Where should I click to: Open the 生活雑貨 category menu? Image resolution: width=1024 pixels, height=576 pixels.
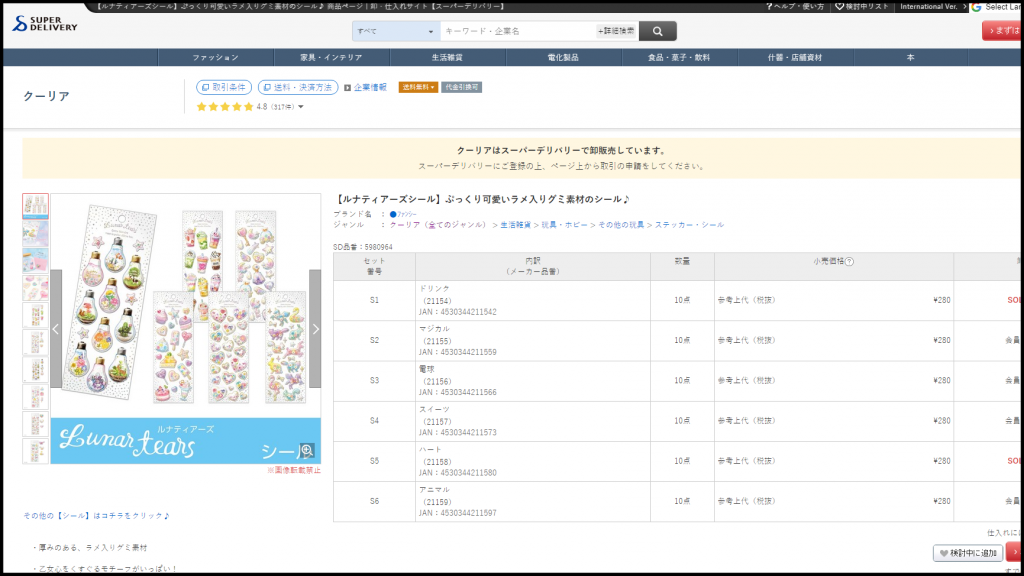(447, 57)
